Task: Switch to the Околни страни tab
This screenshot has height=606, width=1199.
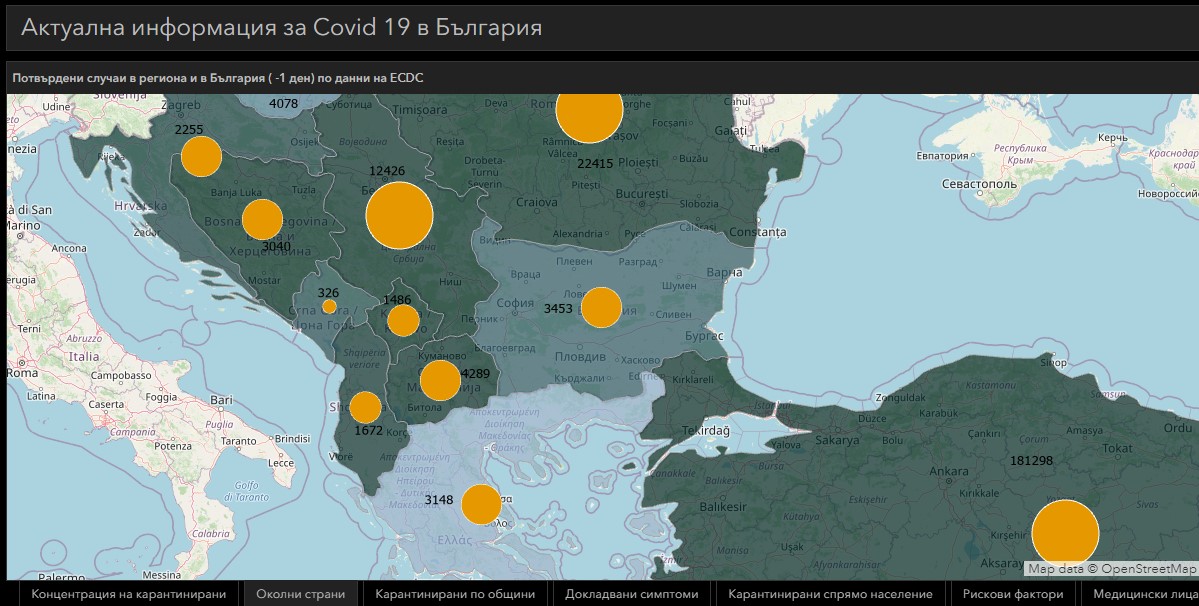Action: [301, 594]
